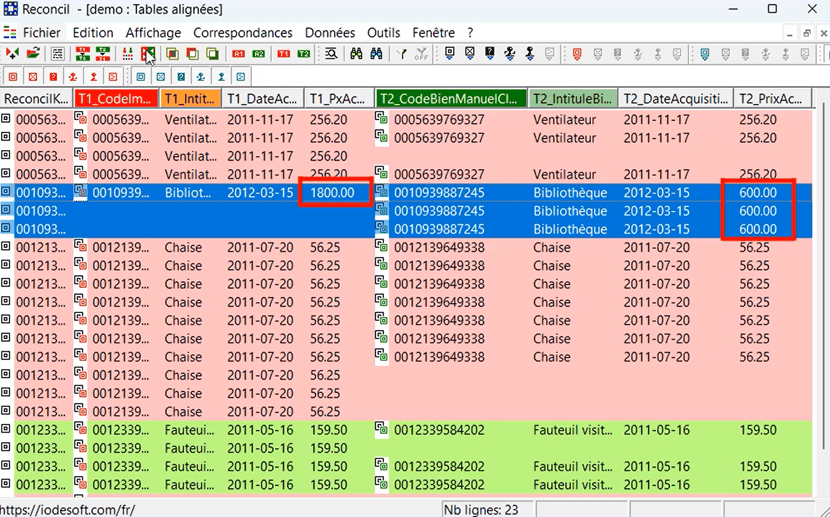Click the blue question mark icon in second toolbar row
830x517 pixels.
tap(181, 76)
